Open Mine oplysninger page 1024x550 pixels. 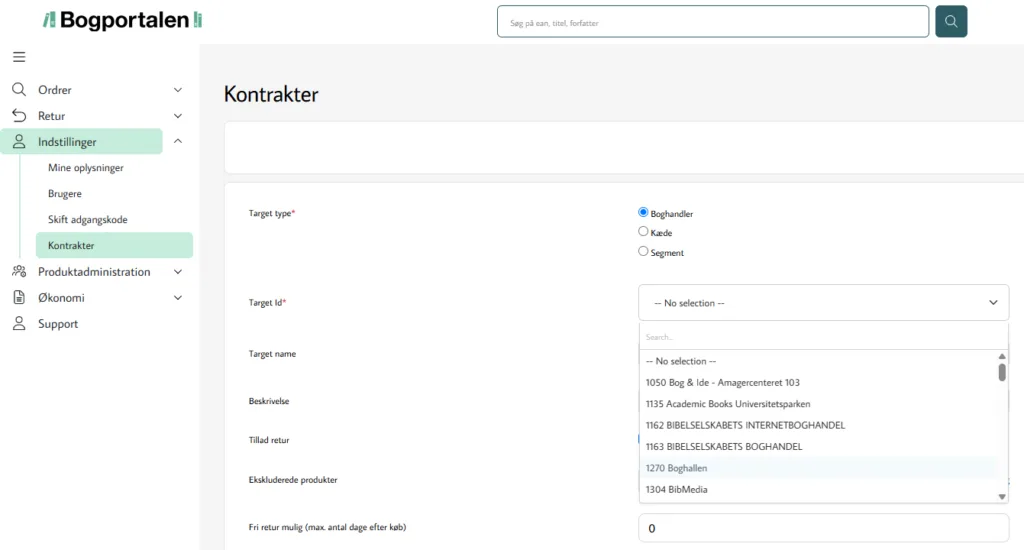(x=86, y=168)
